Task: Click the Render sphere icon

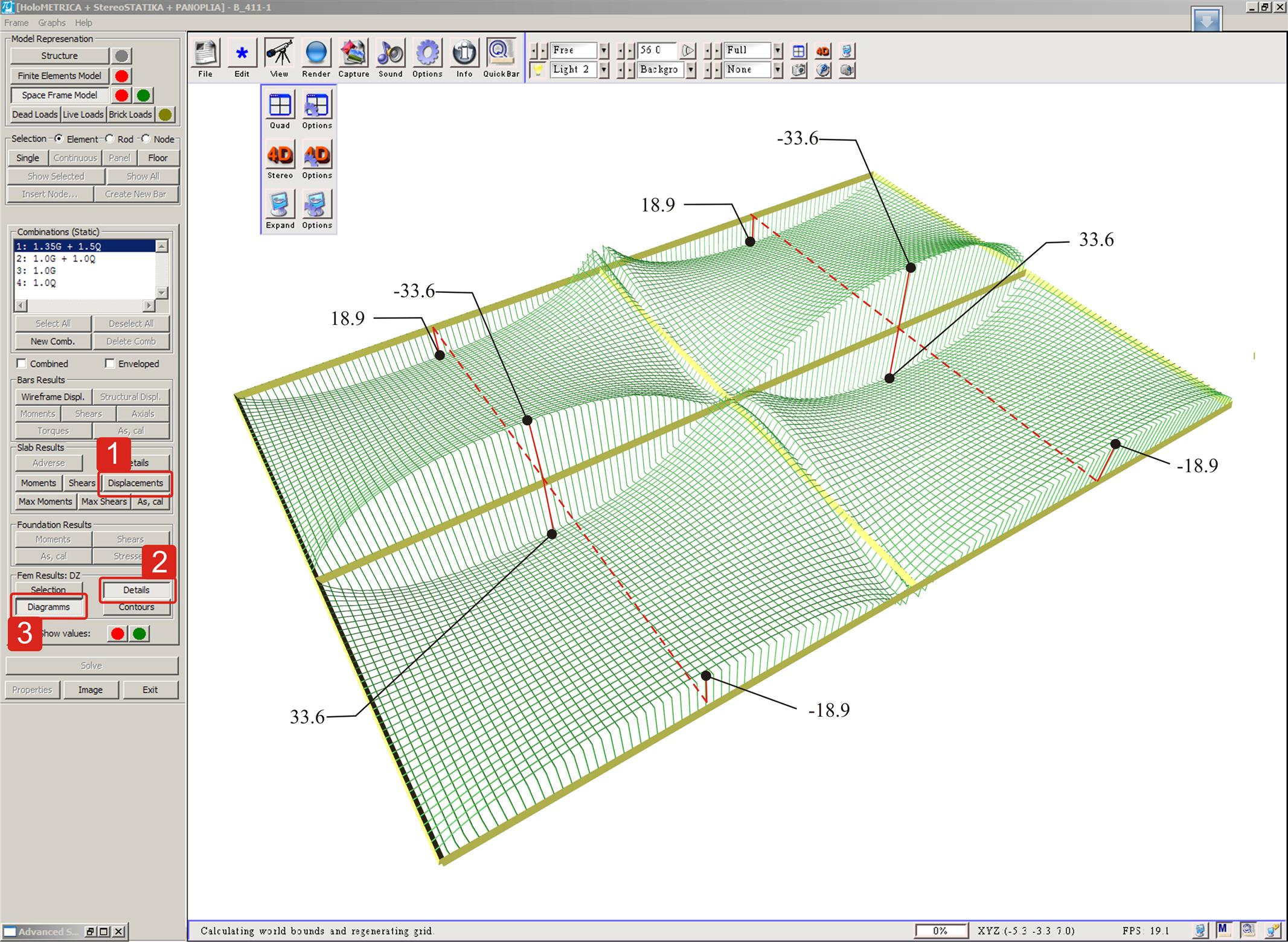Action: click(316, 54)
